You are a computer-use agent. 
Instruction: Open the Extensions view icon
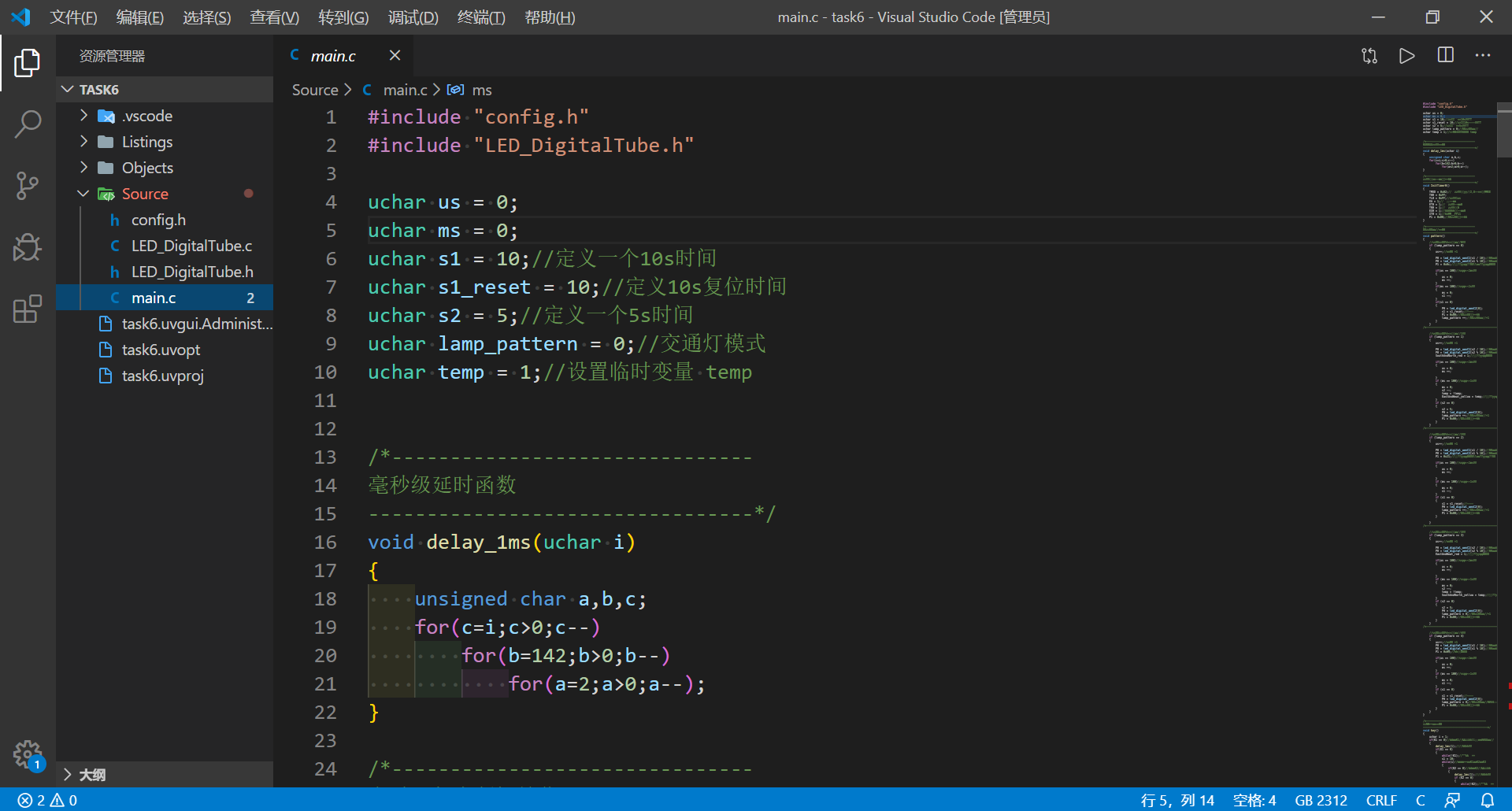[x=28, y=309]
